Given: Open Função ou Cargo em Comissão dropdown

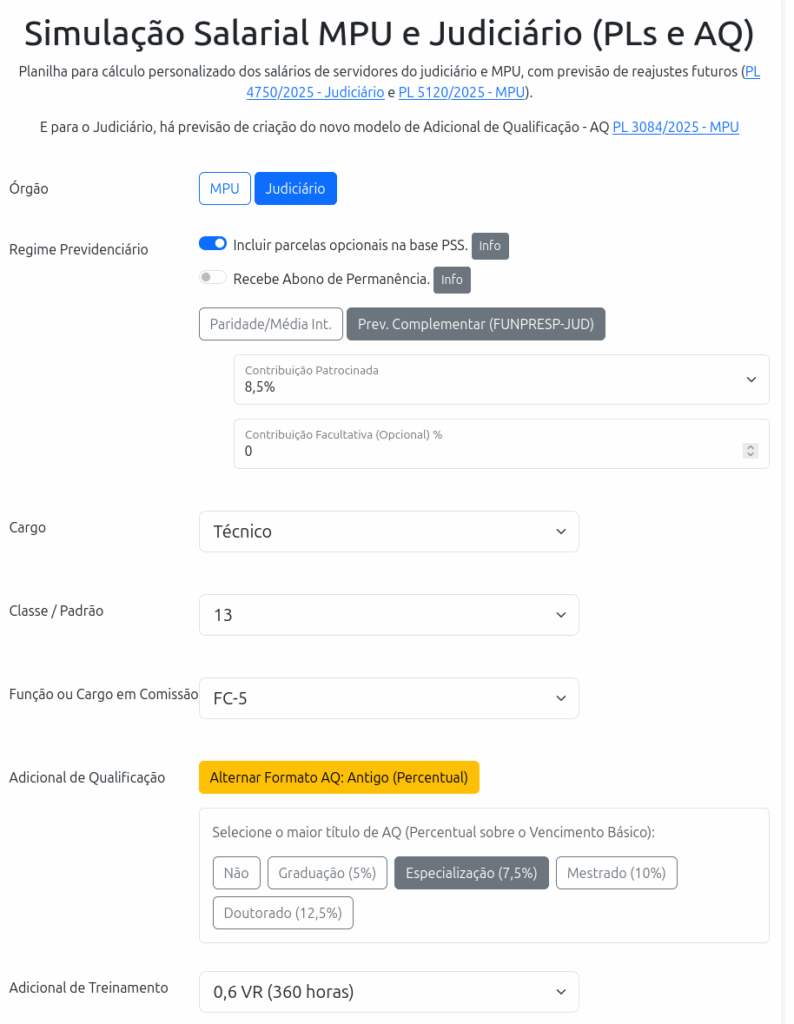Looking at the screenshot, I should tap(388, 698).
